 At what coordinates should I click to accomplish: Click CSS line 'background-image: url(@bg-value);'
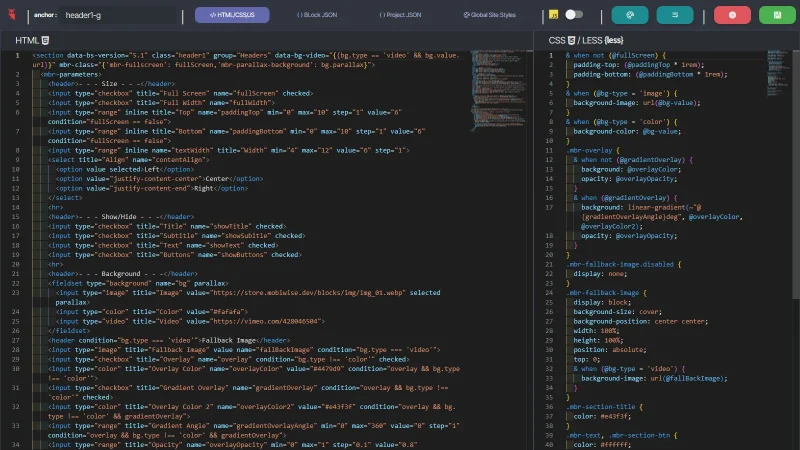(637, 103)
